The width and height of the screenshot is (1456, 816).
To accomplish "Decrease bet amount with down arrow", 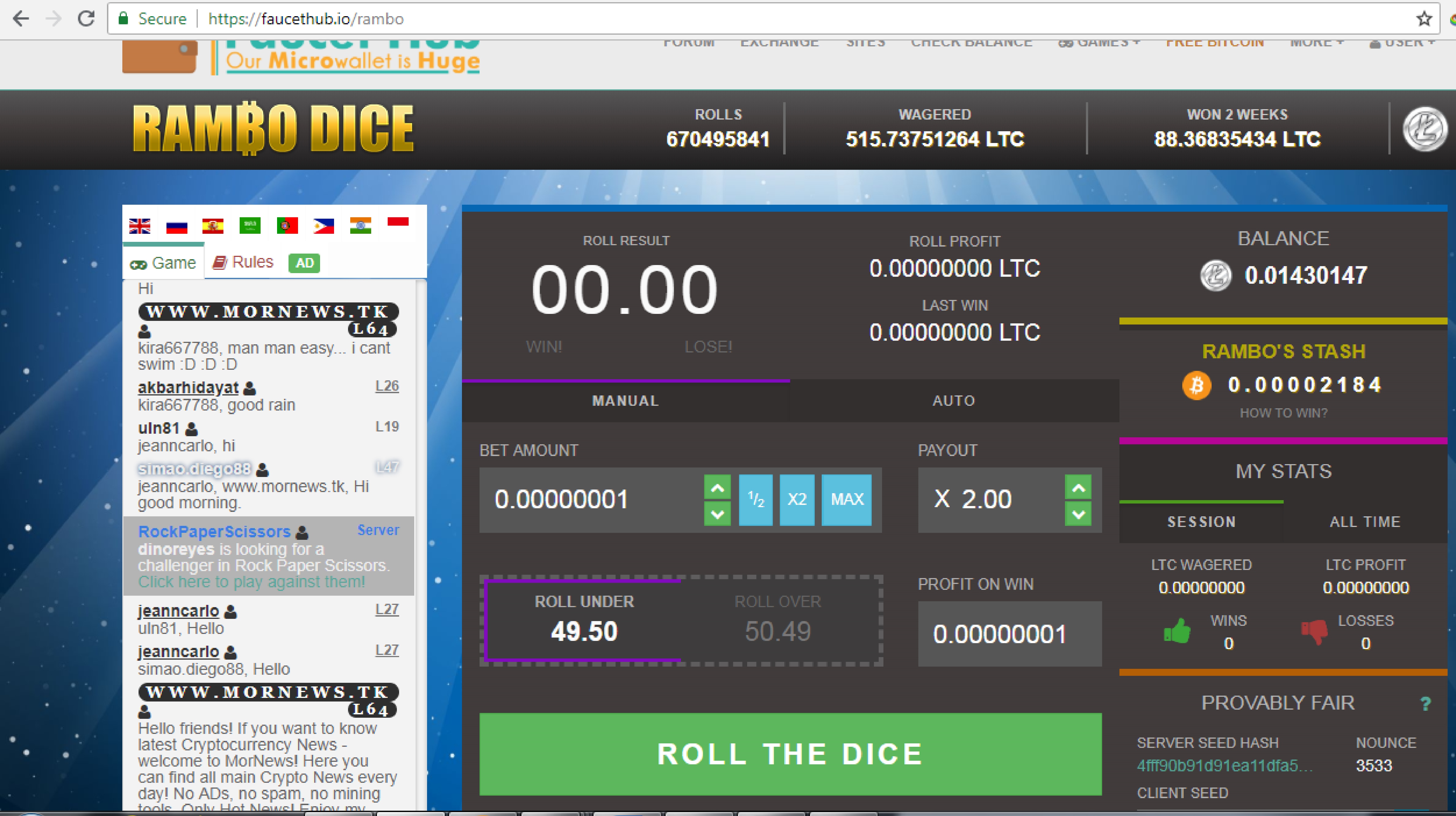I will coord(717,514).
